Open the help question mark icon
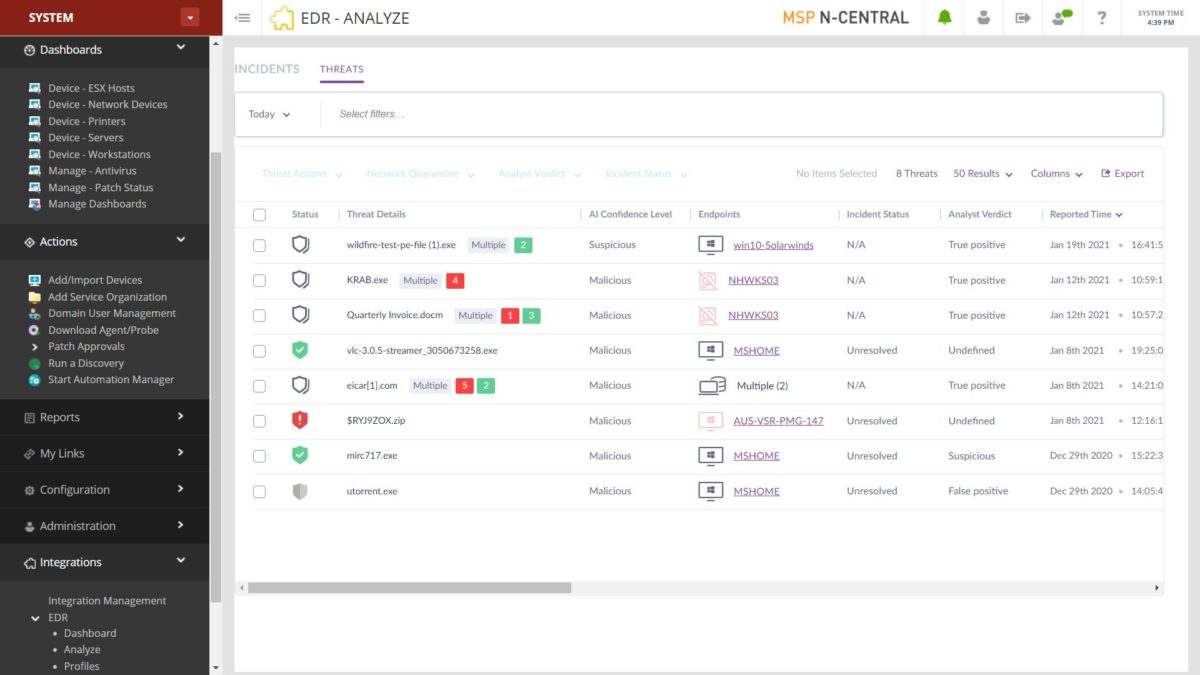The width and height of the screenshot is (1200, 675). point(1102,17)
